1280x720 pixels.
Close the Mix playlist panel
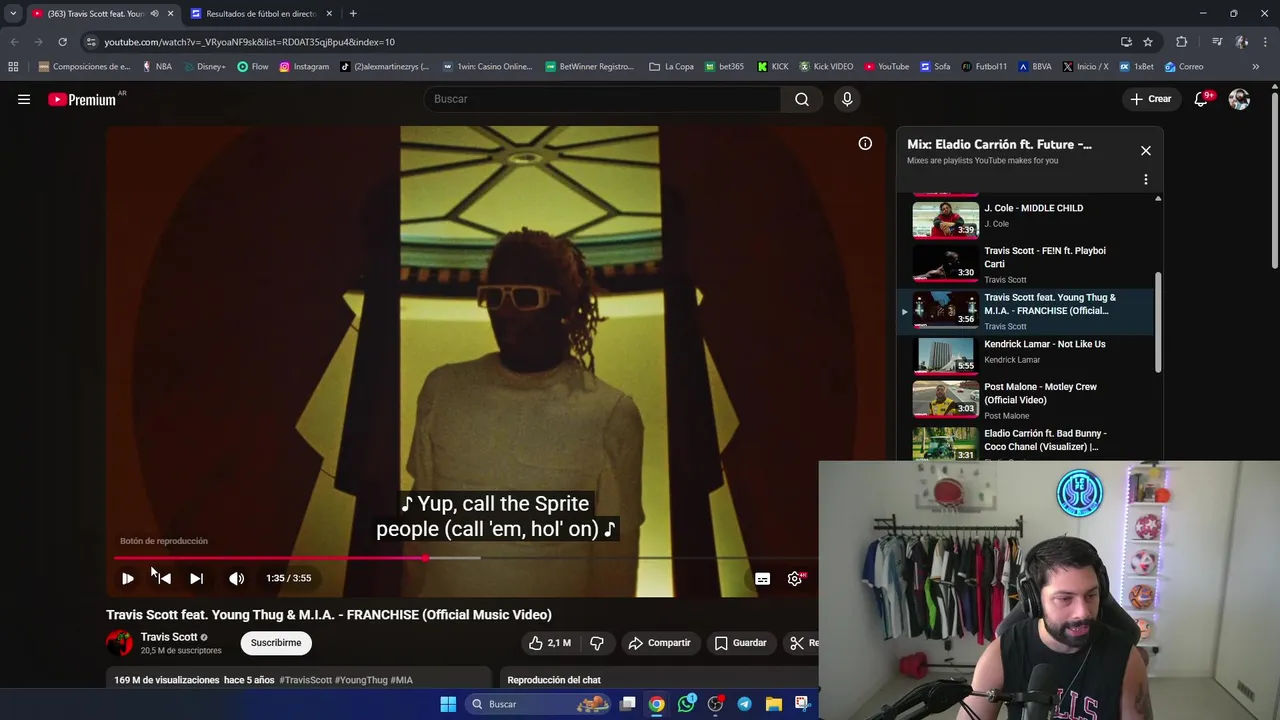[1146, 150]
